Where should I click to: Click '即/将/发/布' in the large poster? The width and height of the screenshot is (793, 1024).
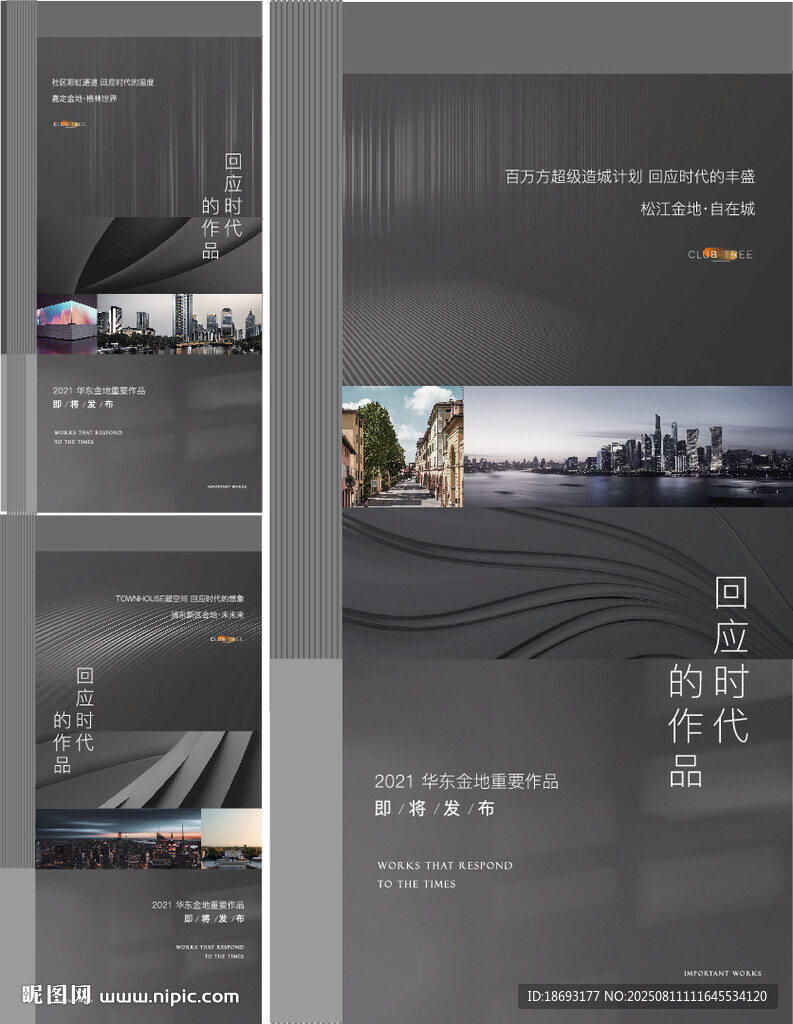click(434, 808)
